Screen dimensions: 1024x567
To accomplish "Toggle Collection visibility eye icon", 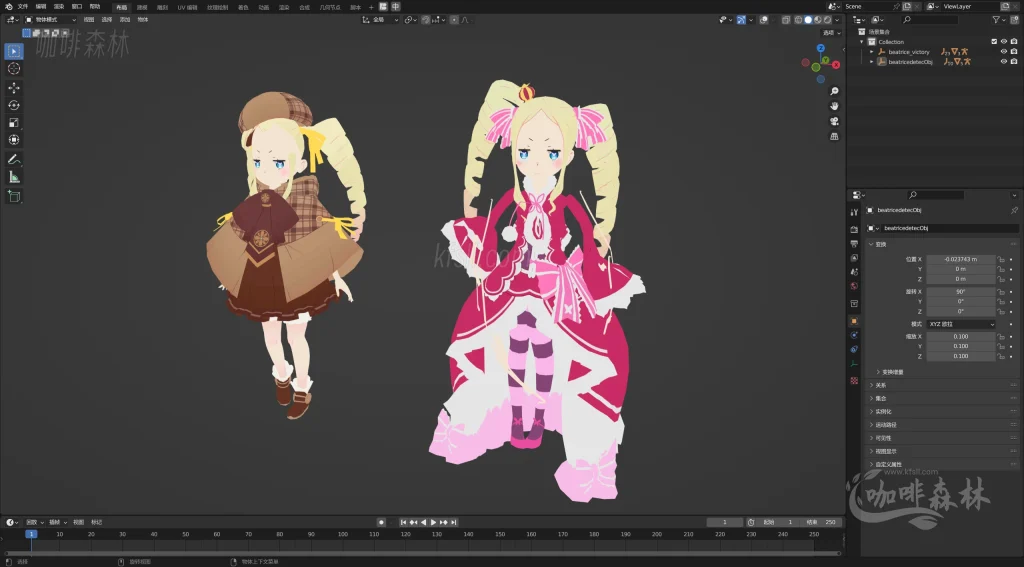I will (x=1004, y=42).
